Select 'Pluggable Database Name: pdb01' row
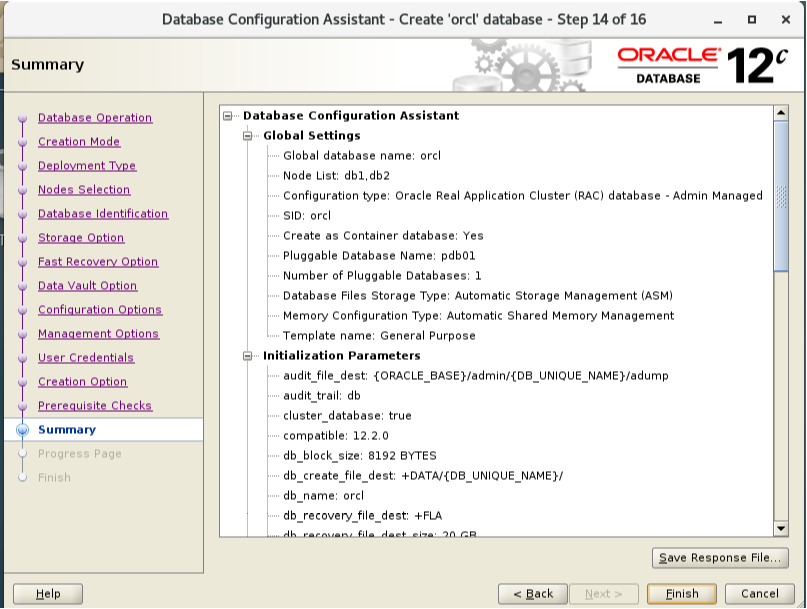The image size is (807, 609). tap(379, 256)
